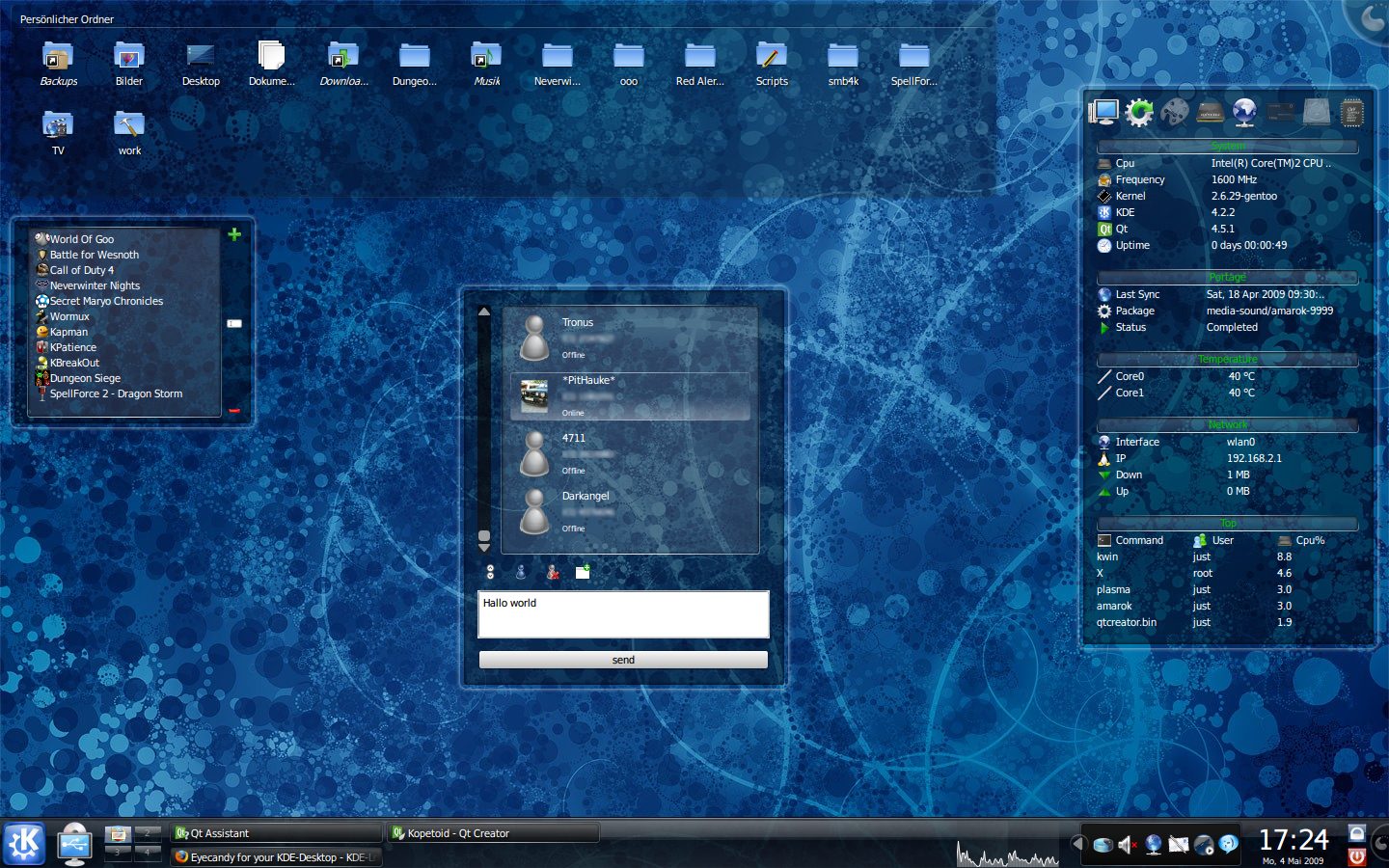The width and height of the screenshot is (1389, 868).
Task: Click the dimmed palette icon in system widget
Action: click(x=1174, y=113)
